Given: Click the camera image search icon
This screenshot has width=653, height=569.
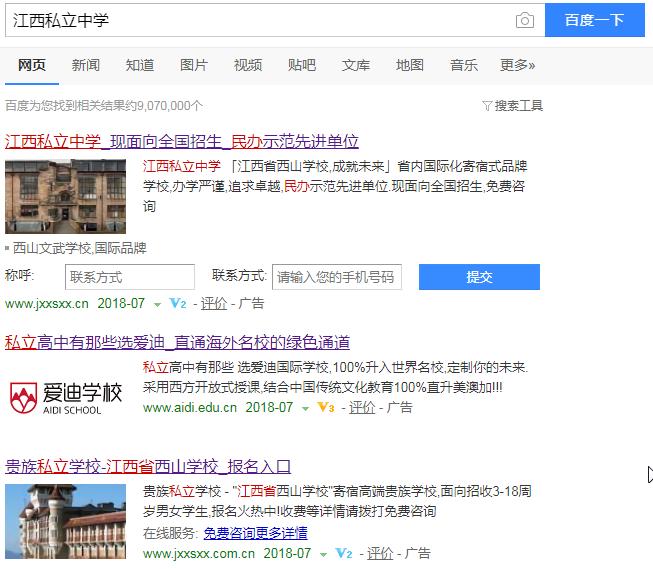Looking at the screenshot, I should (524, 21).
